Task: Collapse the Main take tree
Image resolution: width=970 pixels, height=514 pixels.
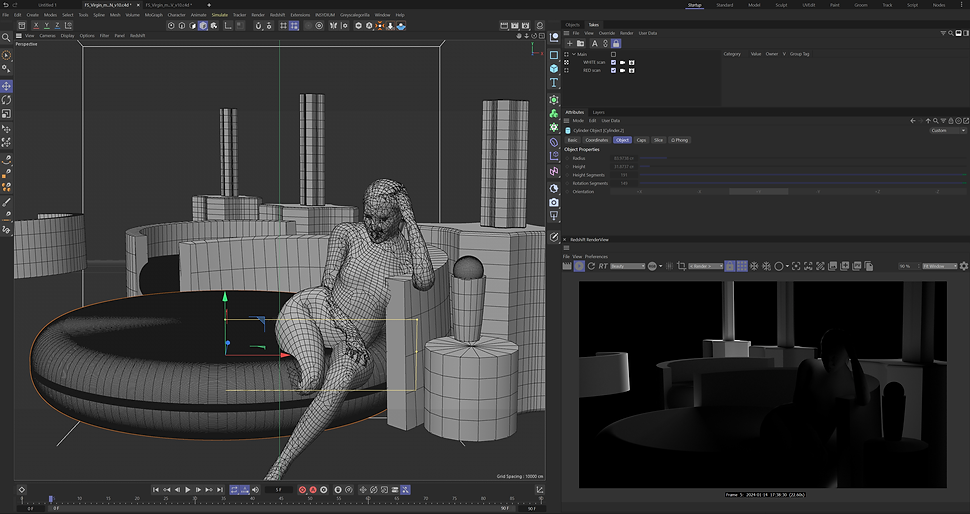Action: [573, 54]
